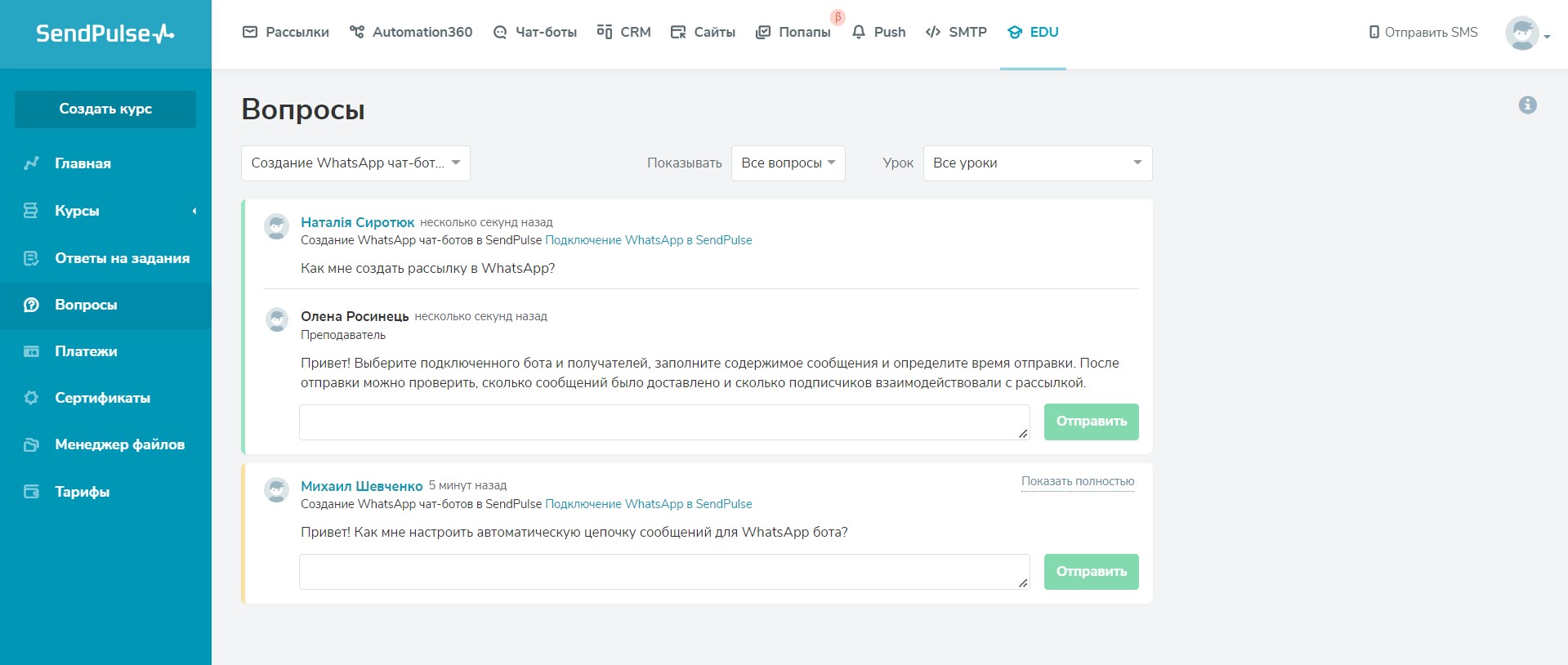
Task: Click 'Как мне создать рассылку в WhatsApp?' text
Action: (428, 269)
